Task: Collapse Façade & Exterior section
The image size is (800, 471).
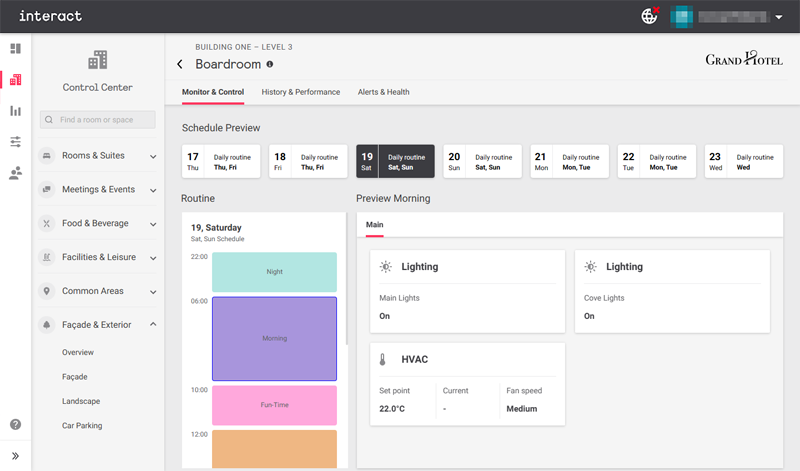Action: (153, 325)
